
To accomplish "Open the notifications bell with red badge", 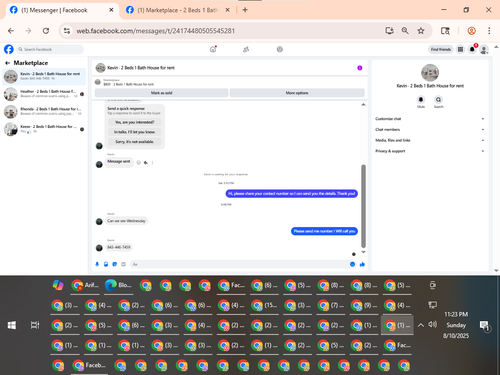I will coord(472,49).
